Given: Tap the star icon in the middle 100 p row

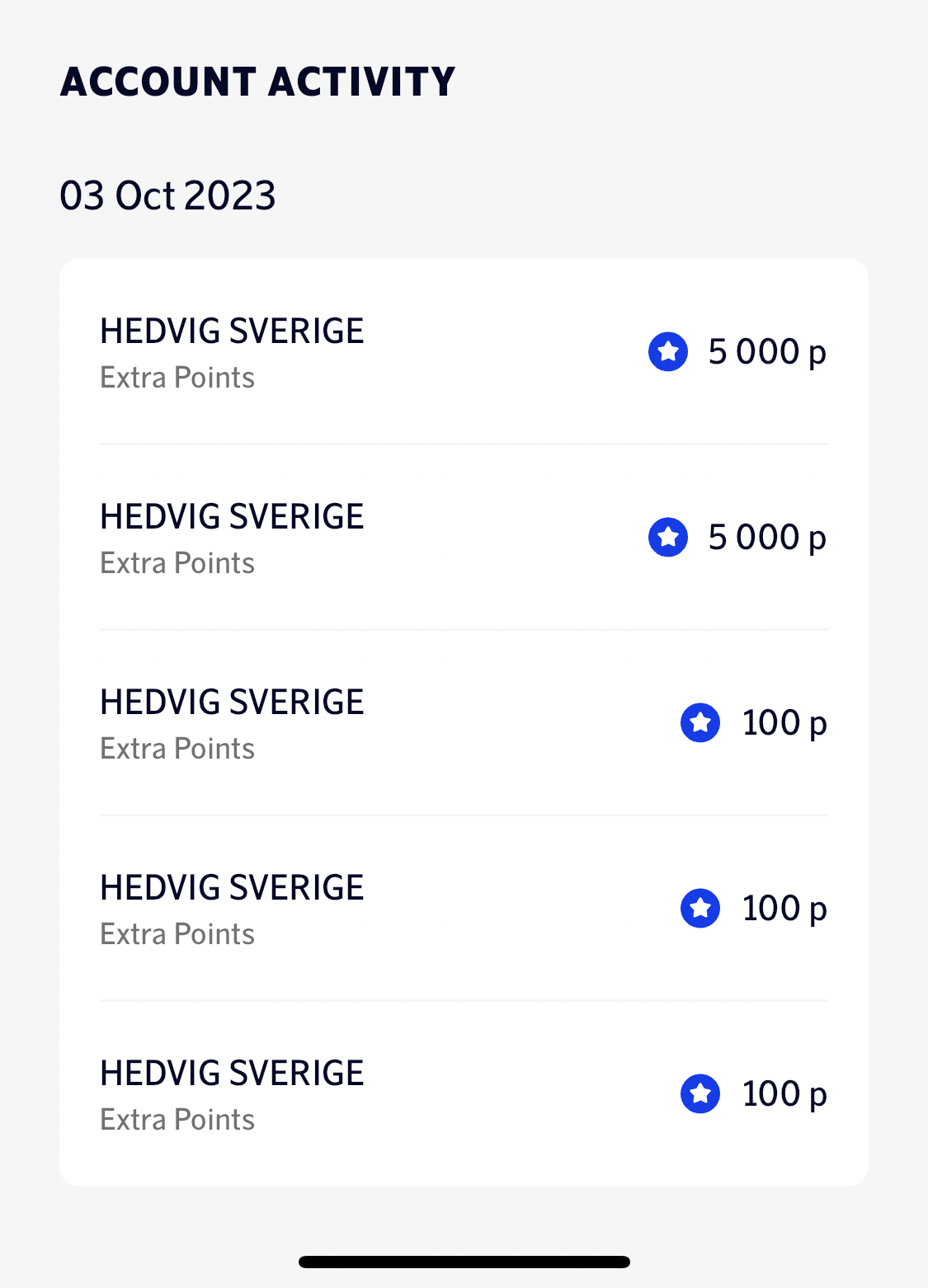Looking at the screenshot, I should point(700,909).
